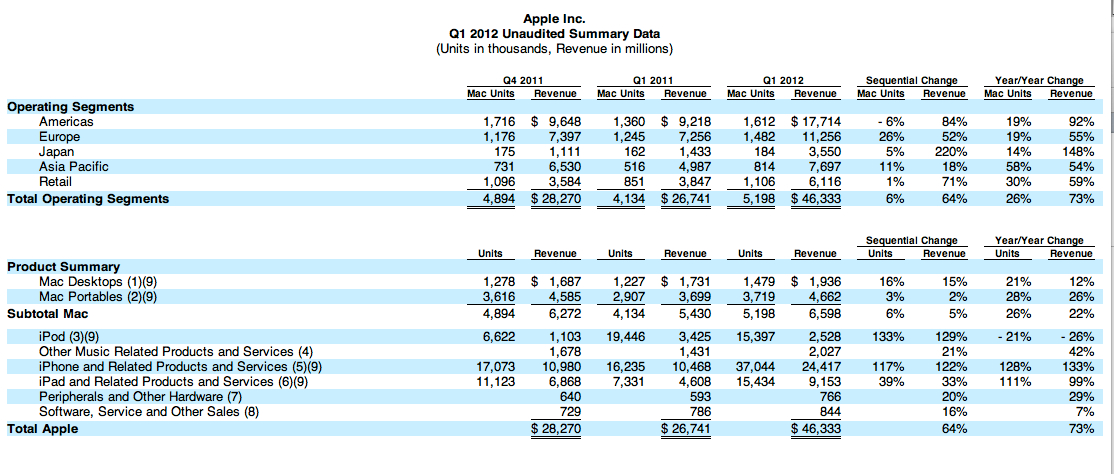Select Mac Portables Q4 2011 revenue 4,585

click(565, 296)
